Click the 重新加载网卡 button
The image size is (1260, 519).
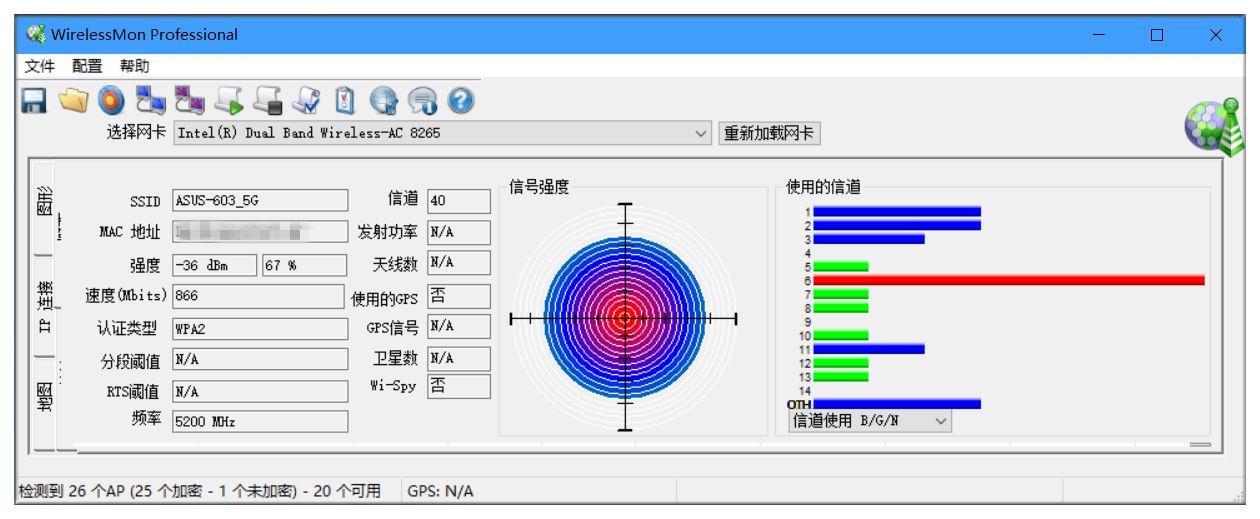coord(768,133)
